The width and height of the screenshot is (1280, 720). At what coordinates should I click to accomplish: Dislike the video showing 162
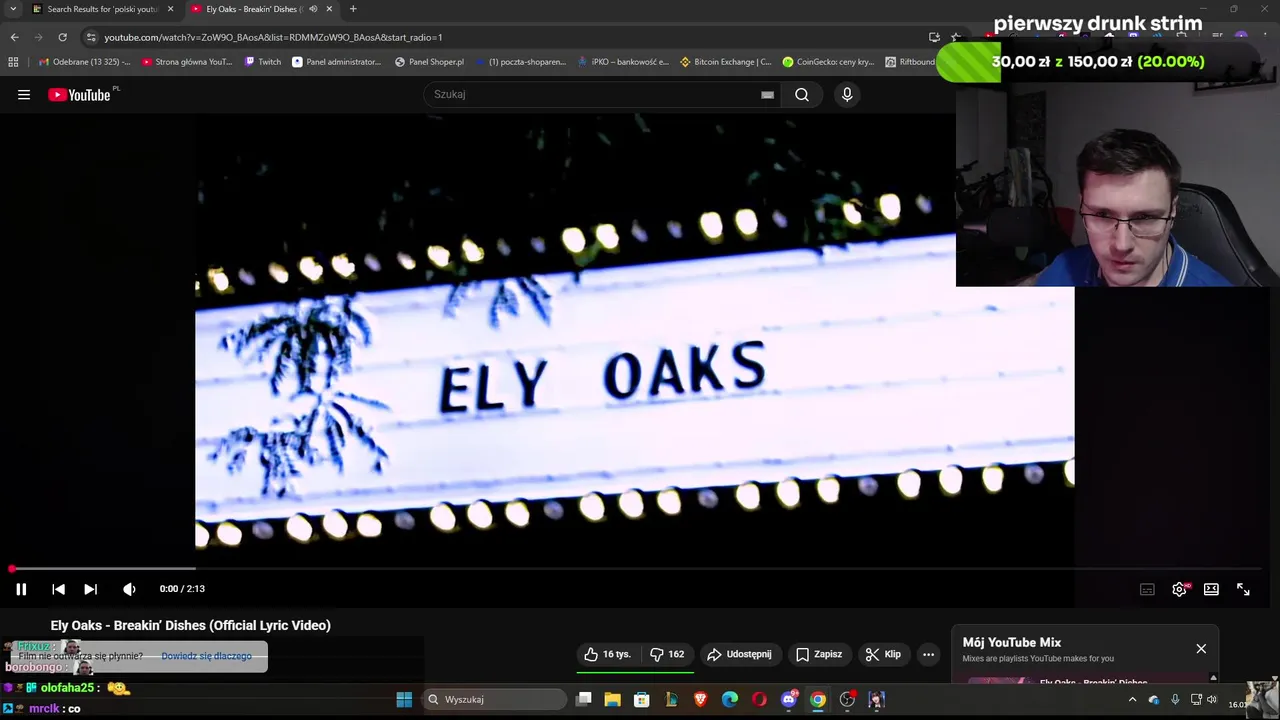[667, 654]
